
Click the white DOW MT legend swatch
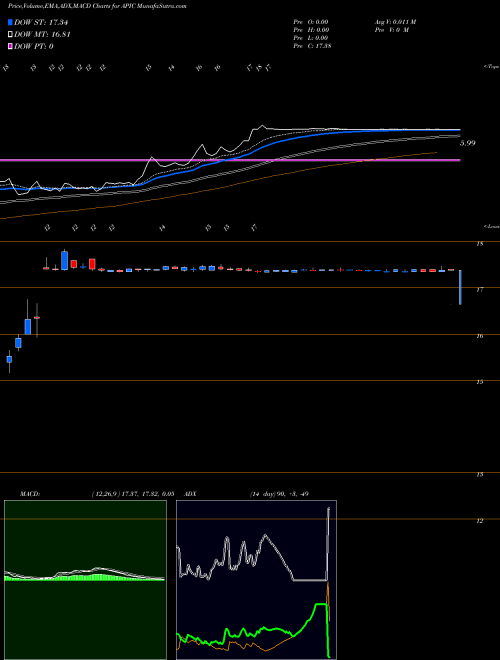[x=11, y=35]
